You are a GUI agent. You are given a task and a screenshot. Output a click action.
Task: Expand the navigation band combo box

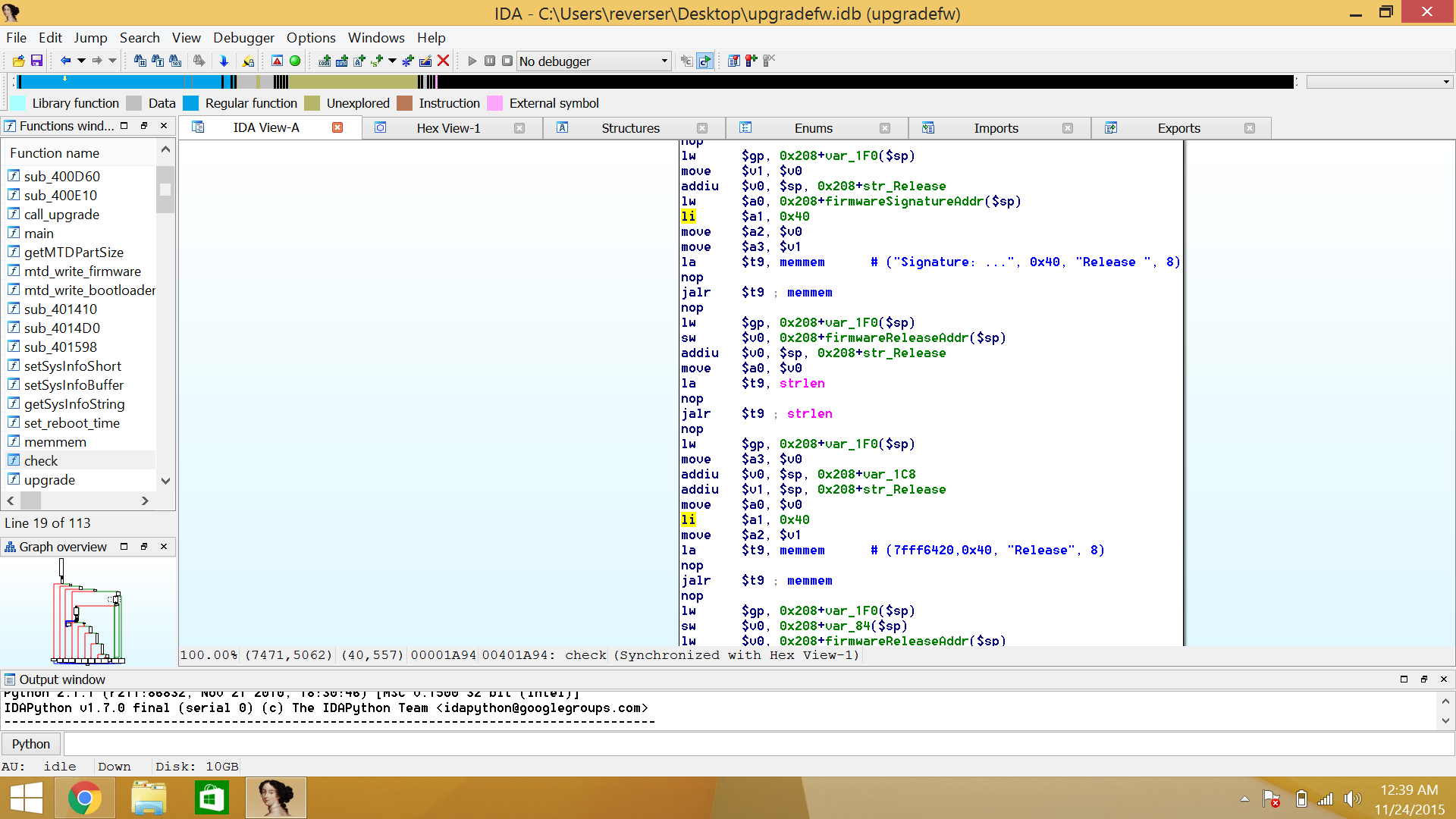1446,82
